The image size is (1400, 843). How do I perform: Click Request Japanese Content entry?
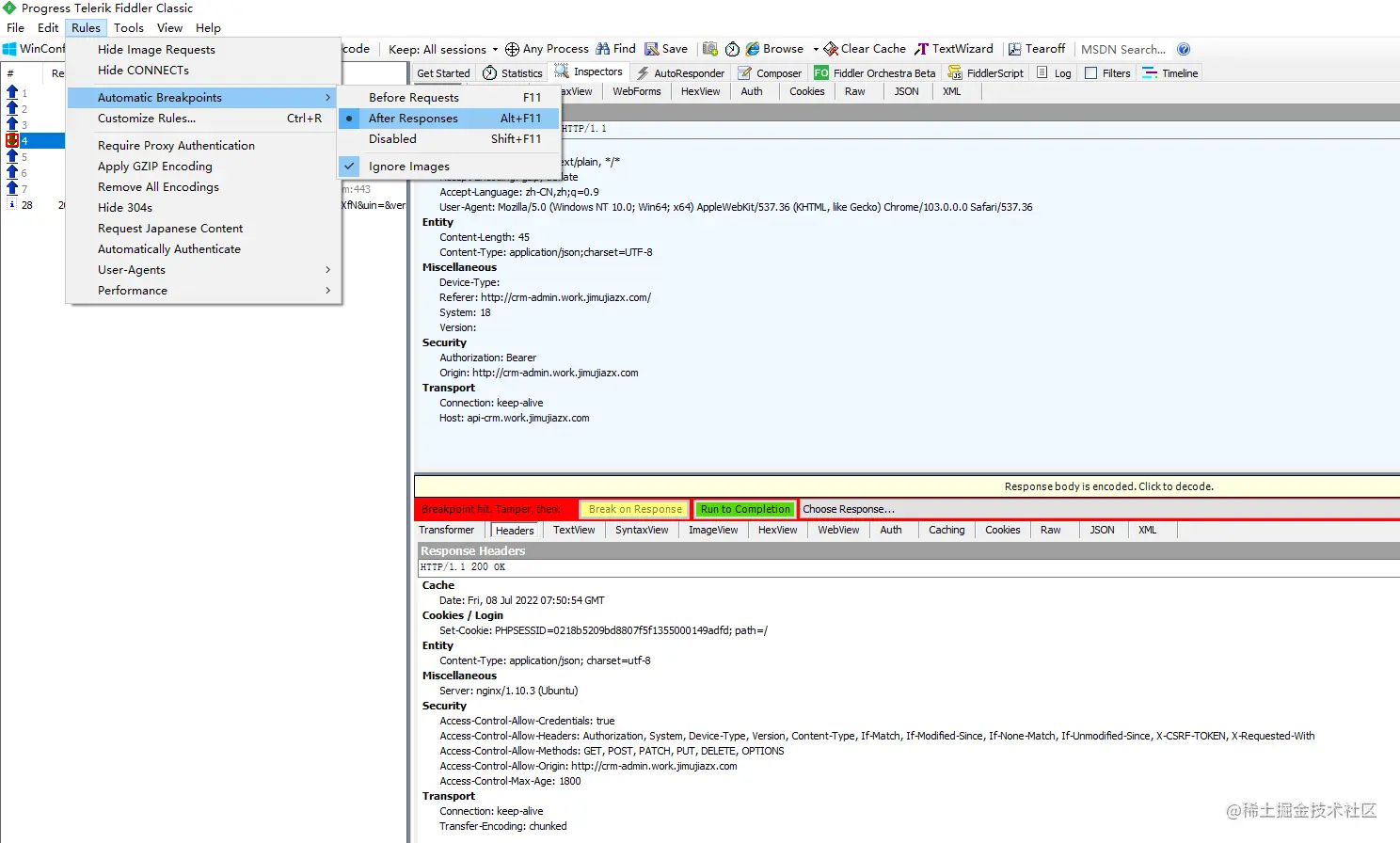pos(203,229)
